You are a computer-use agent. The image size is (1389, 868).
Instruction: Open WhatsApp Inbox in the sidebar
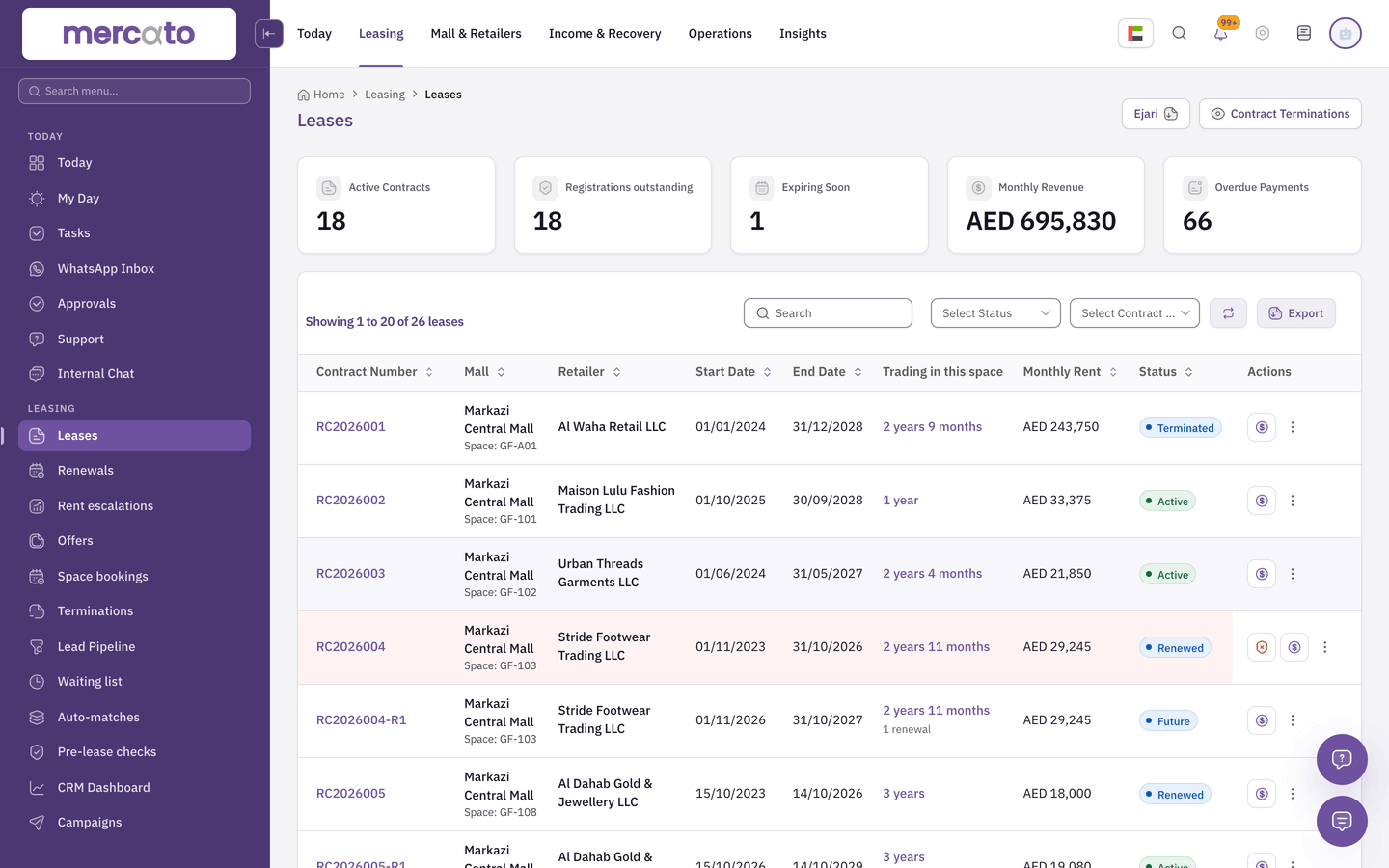134,269
